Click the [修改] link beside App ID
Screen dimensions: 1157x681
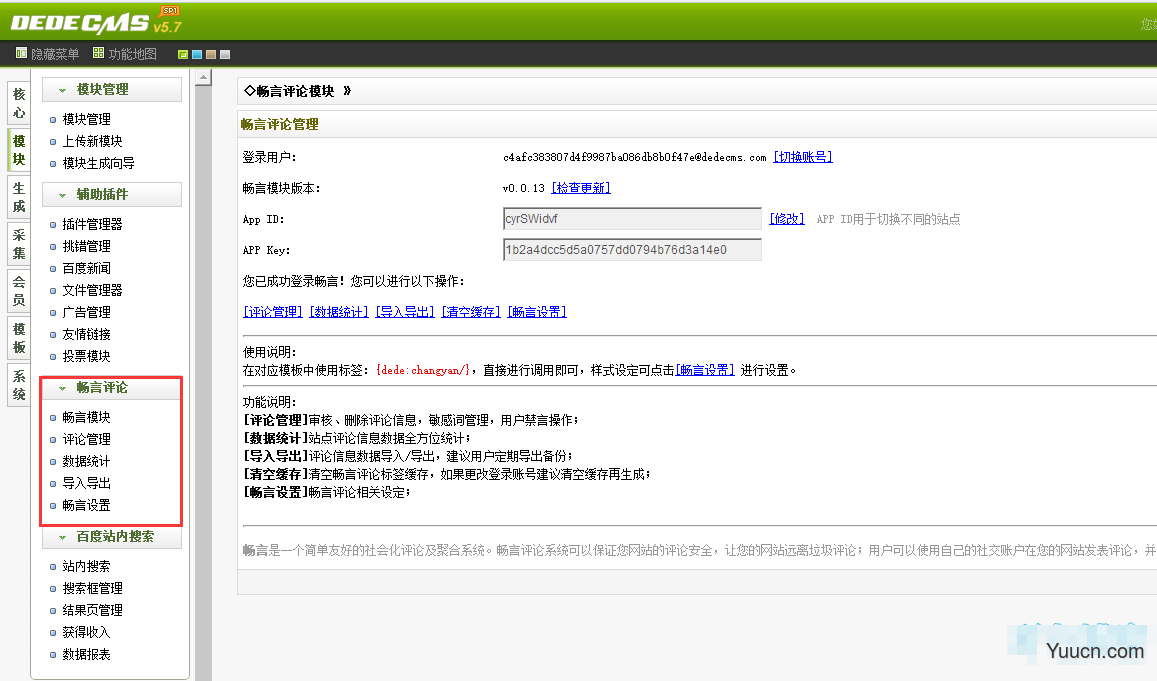pos(787,219)
